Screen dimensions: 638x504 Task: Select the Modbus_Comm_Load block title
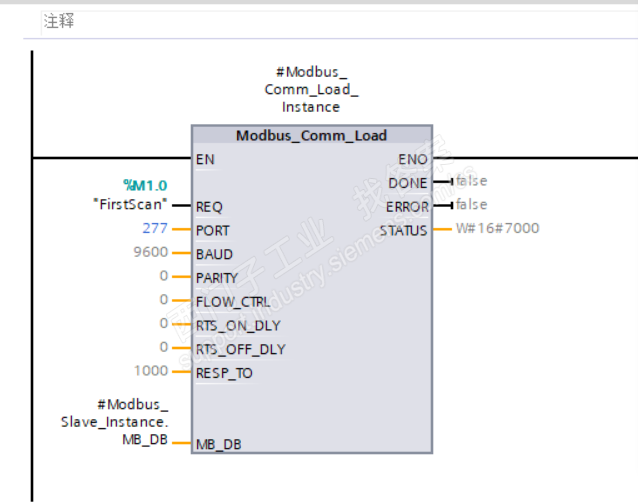point(311,135)
